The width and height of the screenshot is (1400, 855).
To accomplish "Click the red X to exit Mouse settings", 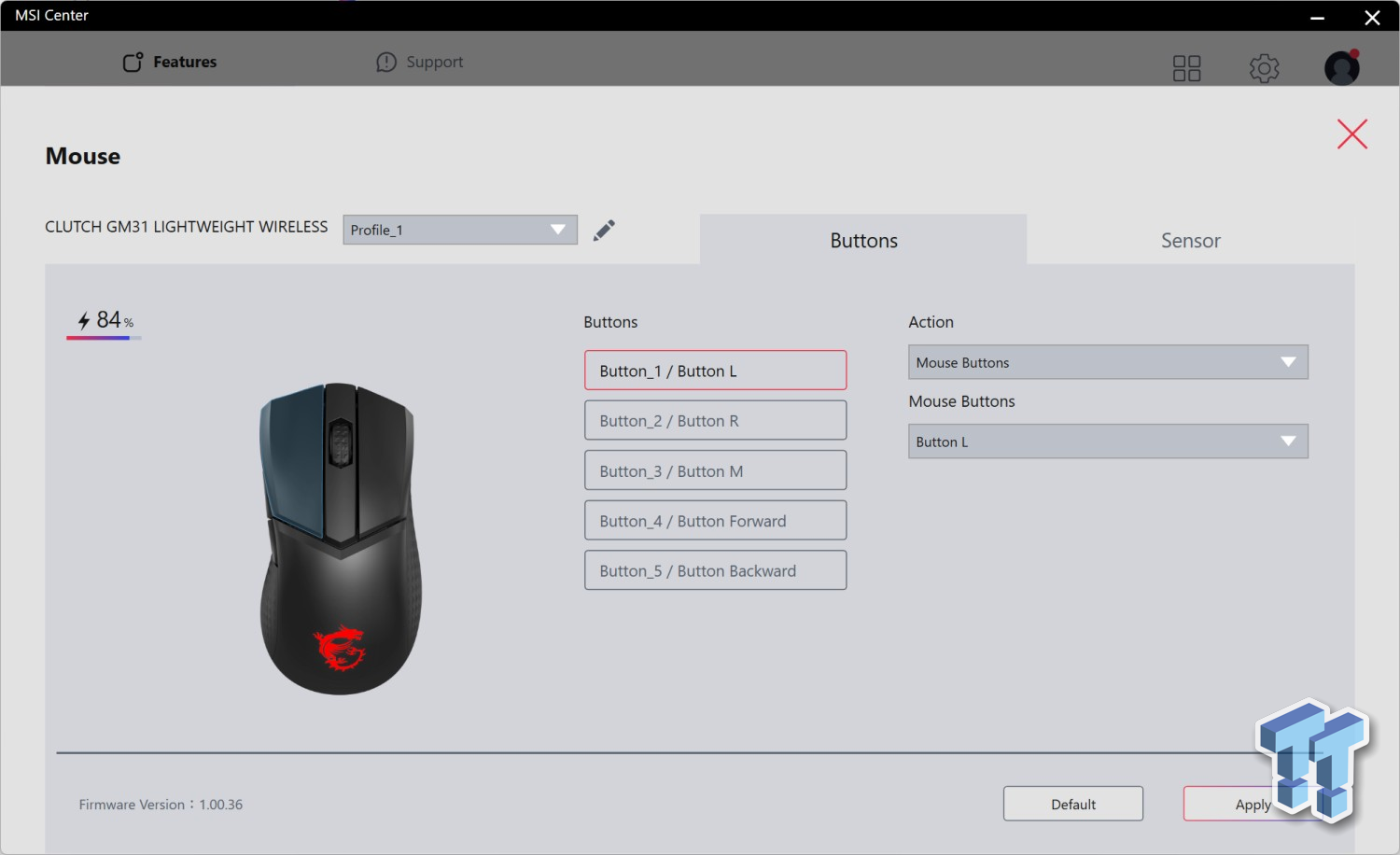I will 1351,133.
